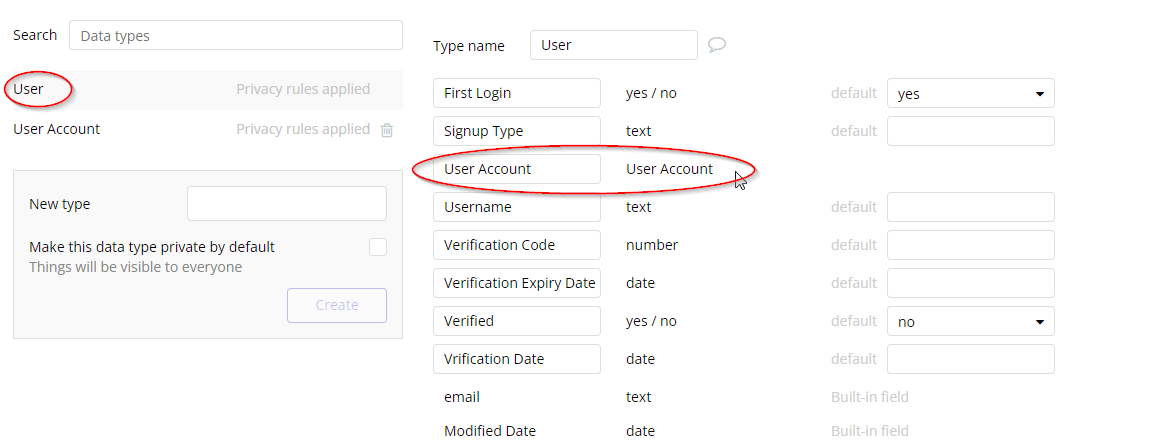Open the comment bubble next to Type name
Viewport: 1161px width, 446px height.
coord(716,45)
